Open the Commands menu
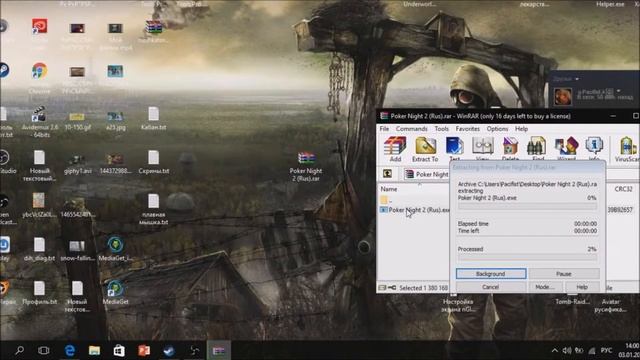The height and width of the screenshot is (360, 640). pyautogui.click(x=411, y=129)
